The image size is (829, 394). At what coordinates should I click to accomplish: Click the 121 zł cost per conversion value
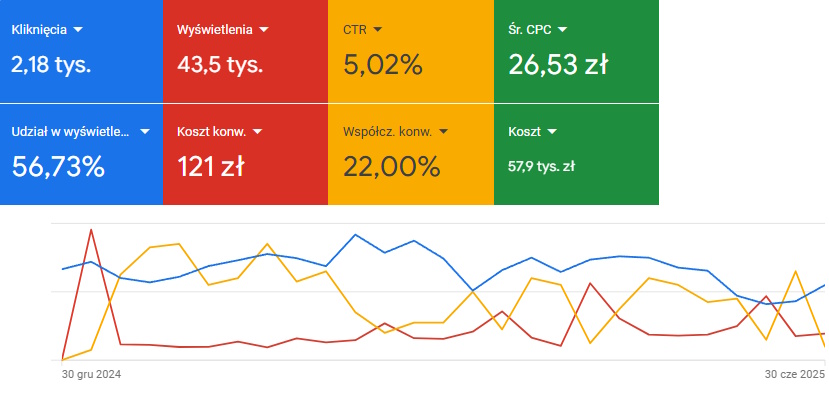pos(210,167)
